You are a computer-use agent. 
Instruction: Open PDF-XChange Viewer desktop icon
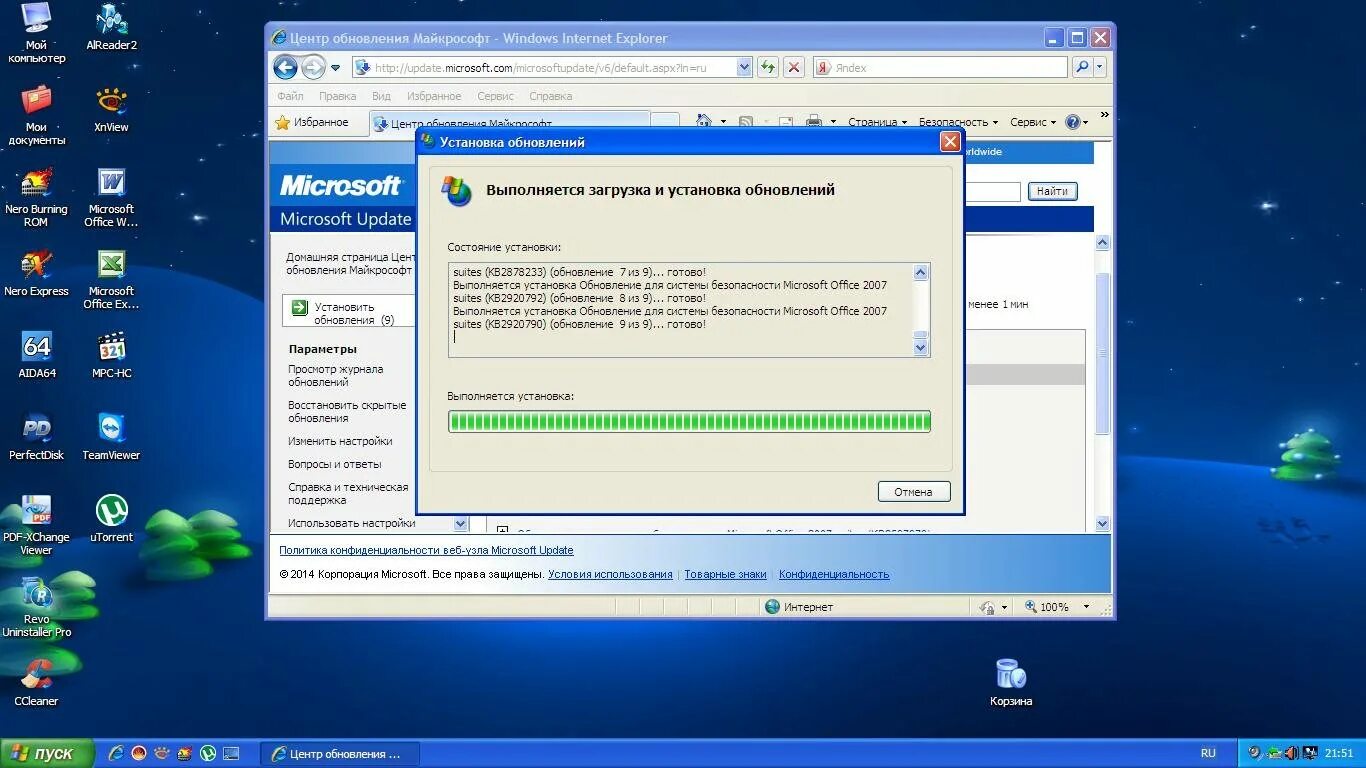pyautogui.click(x=36, y=526)
